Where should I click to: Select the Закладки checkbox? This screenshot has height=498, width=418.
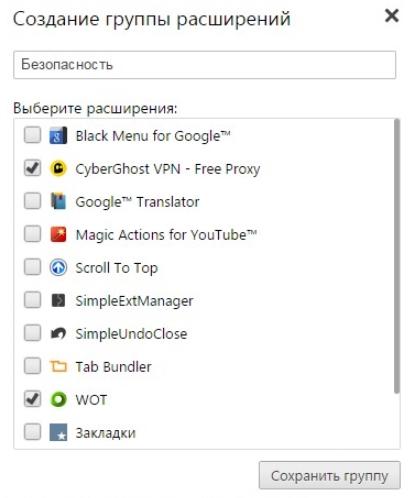click(32, 432)
